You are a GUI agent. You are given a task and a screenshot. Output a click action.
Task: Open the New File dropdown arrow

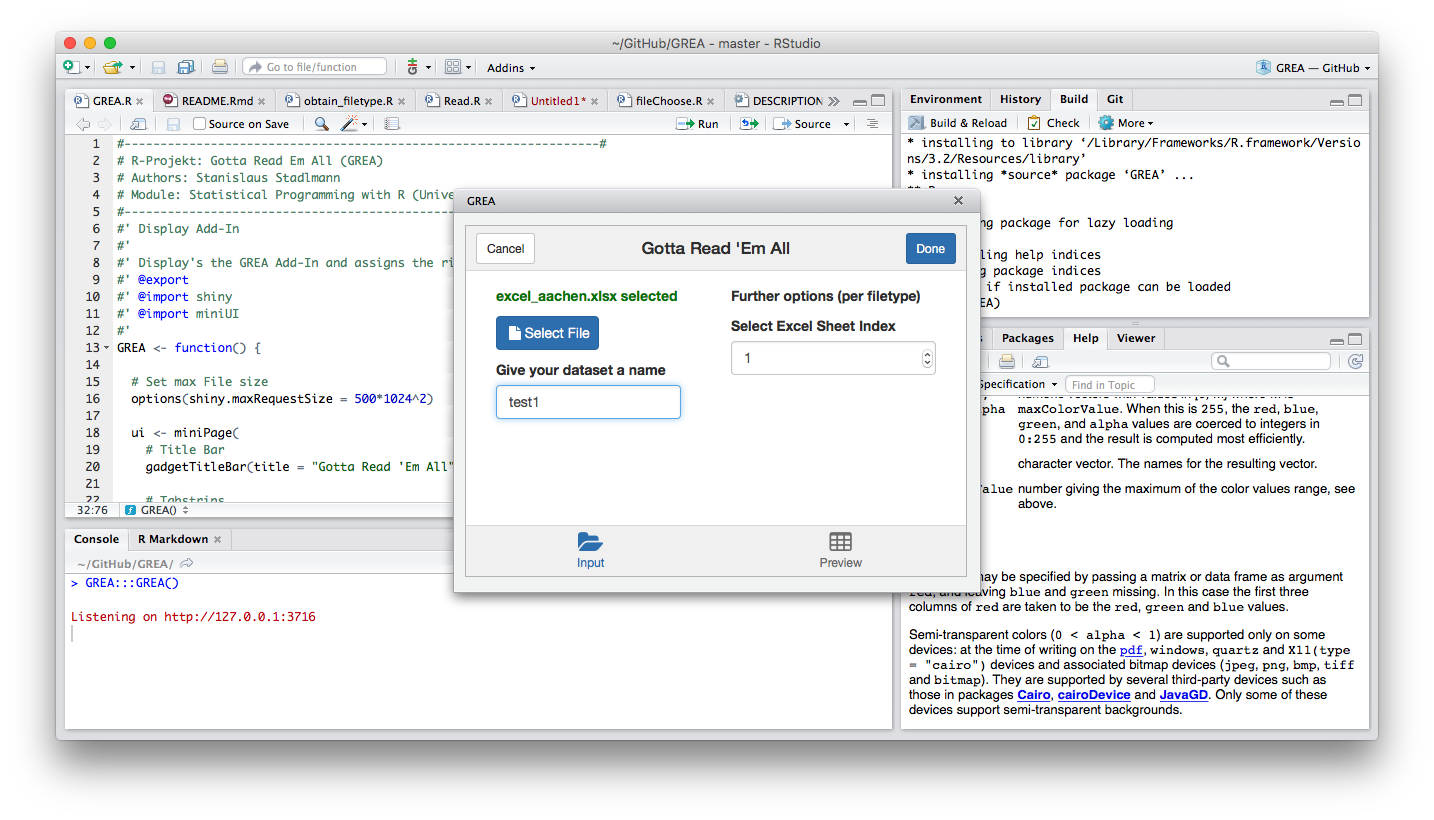point(87,68)
